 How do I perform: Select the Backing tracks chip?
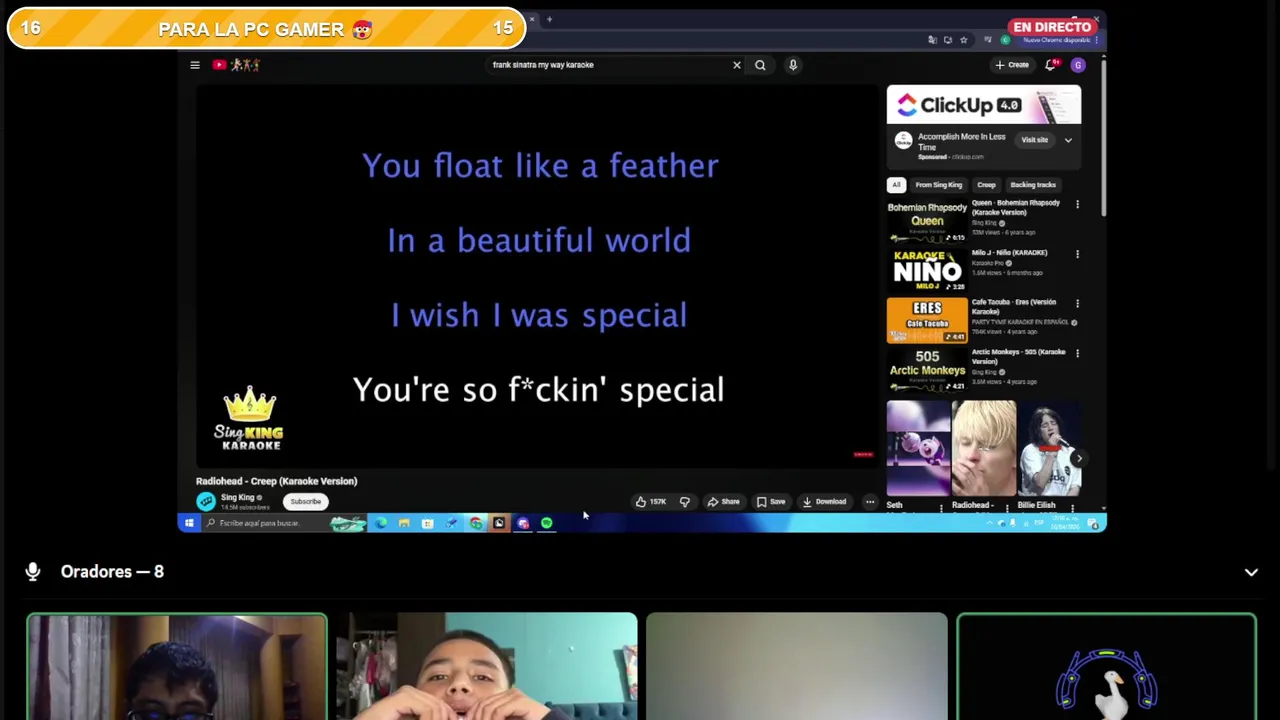[x=1033, y=185]
